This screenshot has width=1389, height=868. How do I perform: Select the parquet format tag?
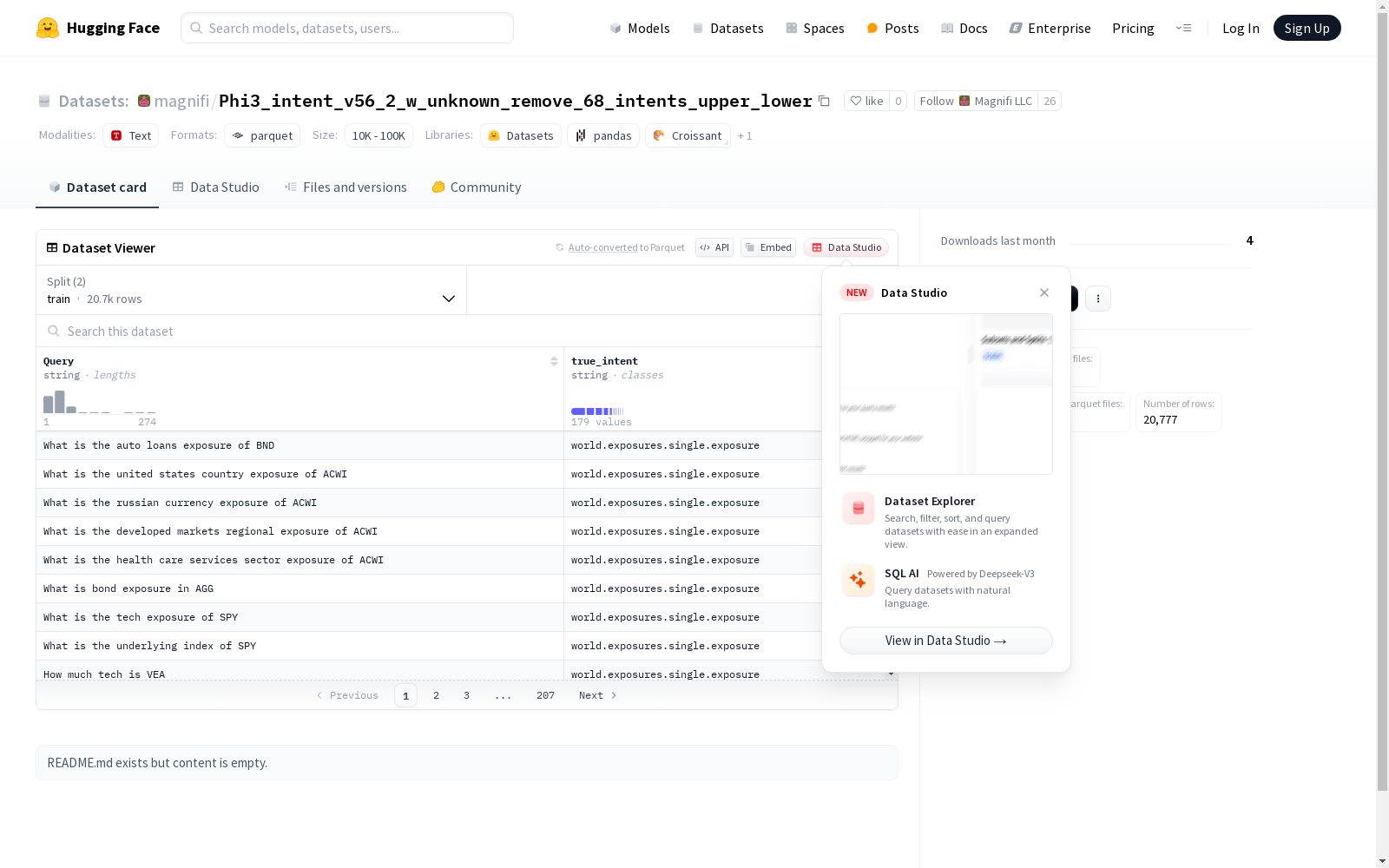pos(262,135)
